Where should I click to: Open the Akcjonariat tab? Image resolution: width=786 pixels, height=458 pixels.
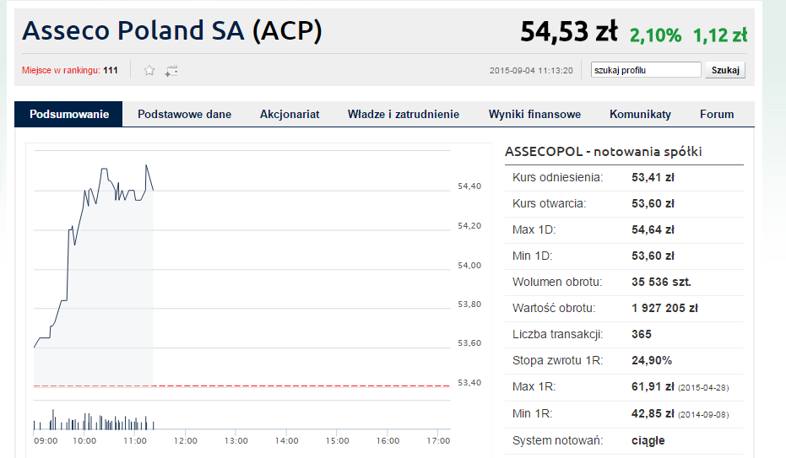[x=289, y=114]
